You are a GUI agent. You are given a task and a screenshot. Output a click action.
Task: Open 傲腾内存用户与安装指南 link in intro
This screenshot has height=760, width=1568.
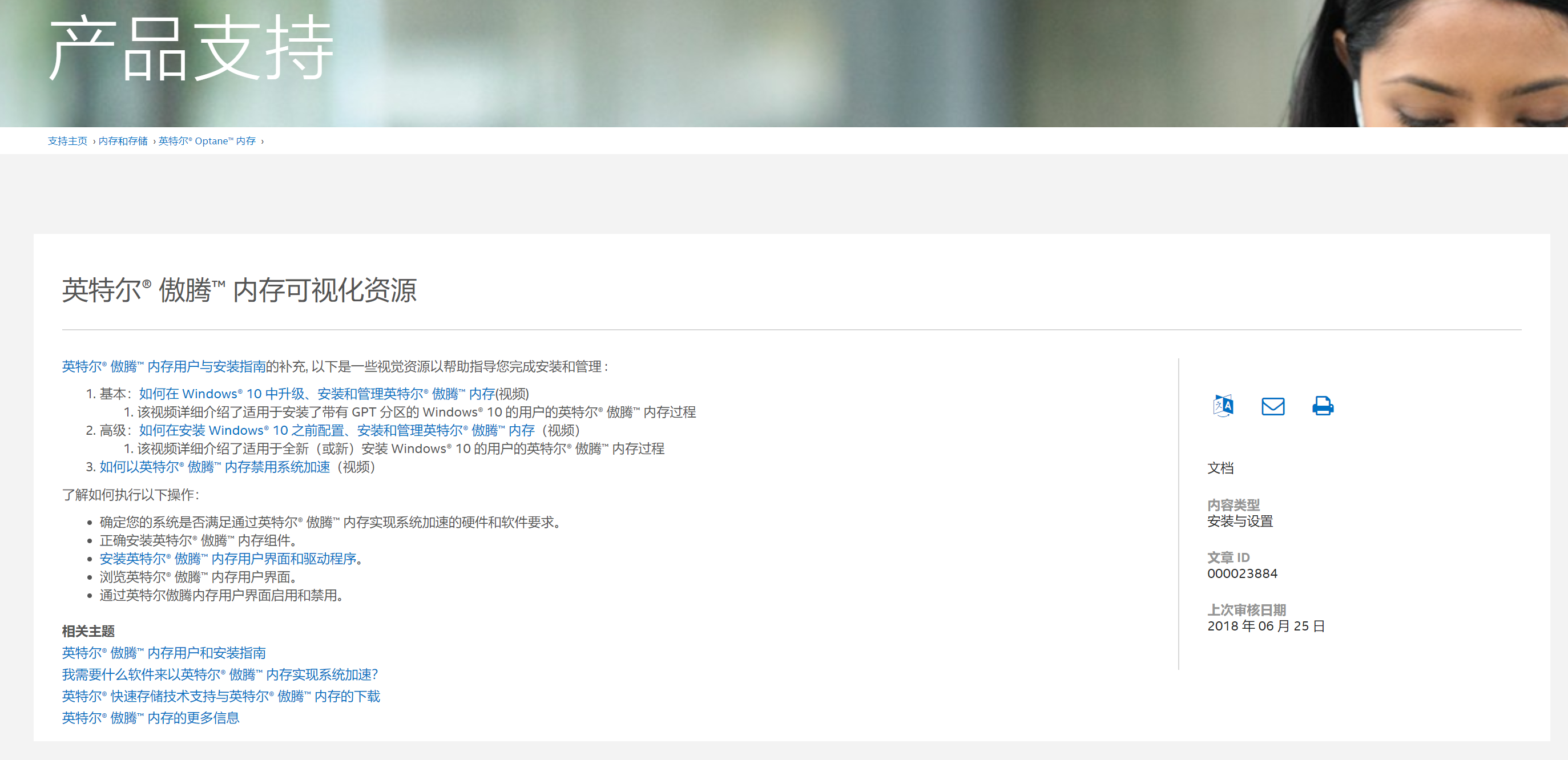click(164, 366)
